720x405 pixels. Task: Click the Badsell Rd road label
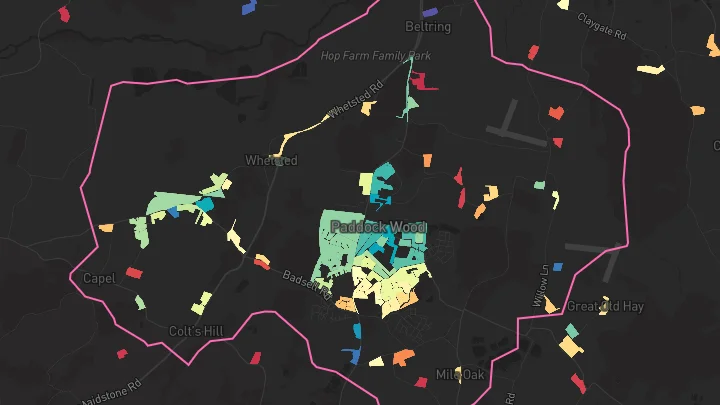pyautogui.click(x=307, y=283)
